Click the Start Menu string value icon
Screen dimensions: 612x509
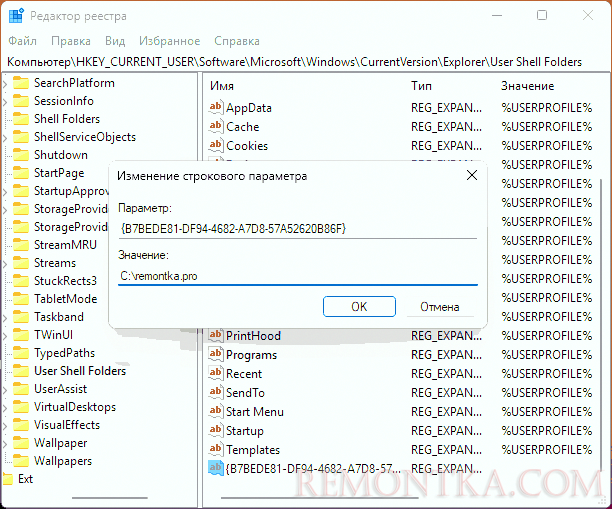(215, 411)
